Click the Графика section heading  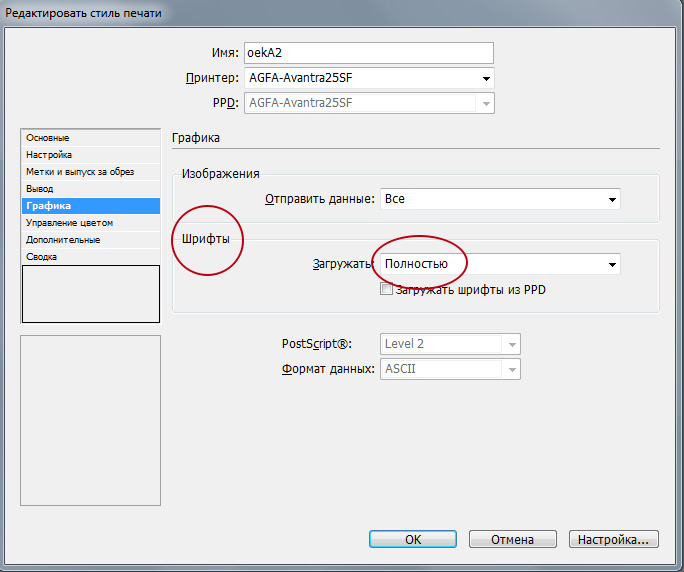pyautogui.click(x=196, y=138)
